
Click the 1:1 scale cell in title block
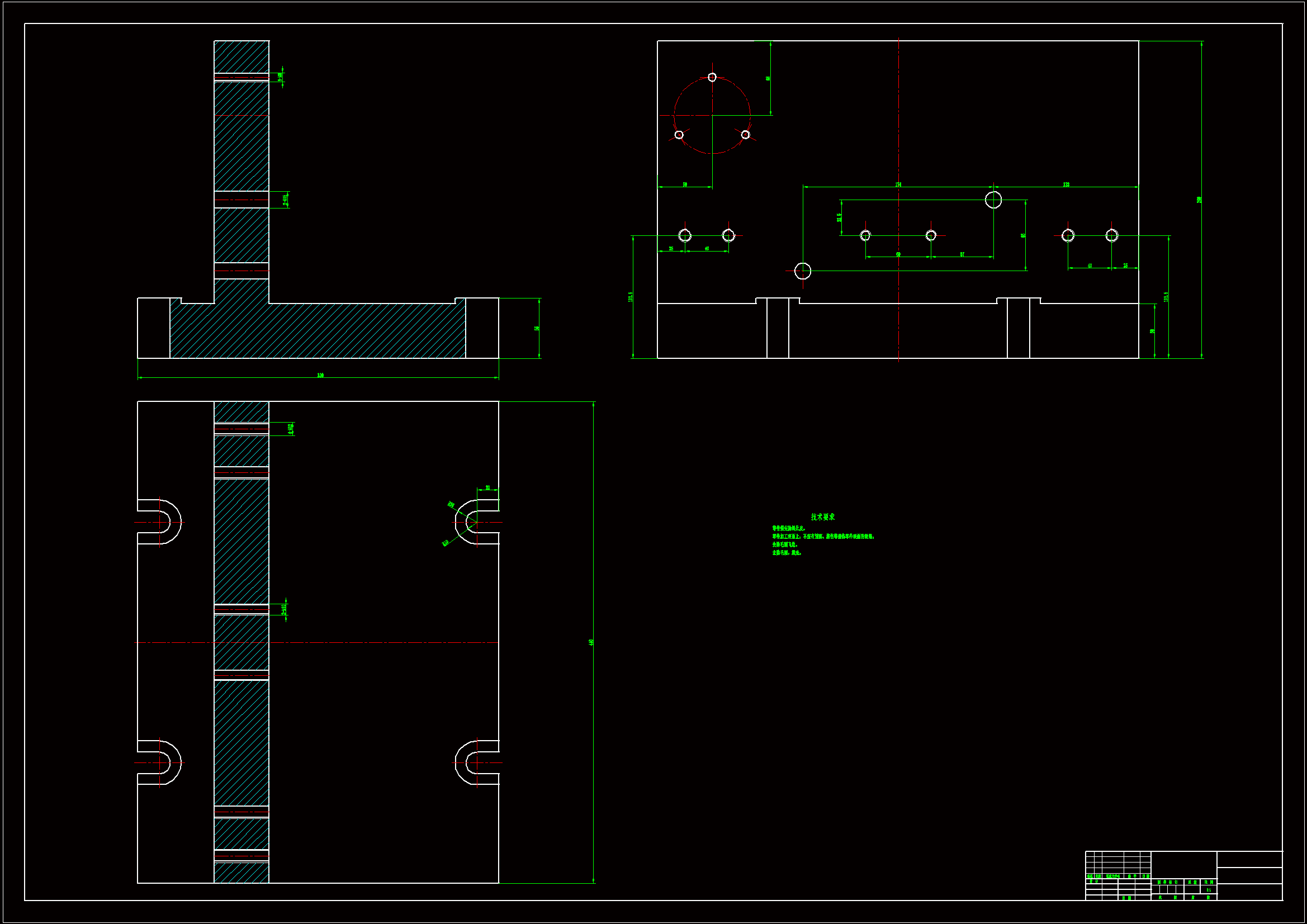[x=1209, y=890]
